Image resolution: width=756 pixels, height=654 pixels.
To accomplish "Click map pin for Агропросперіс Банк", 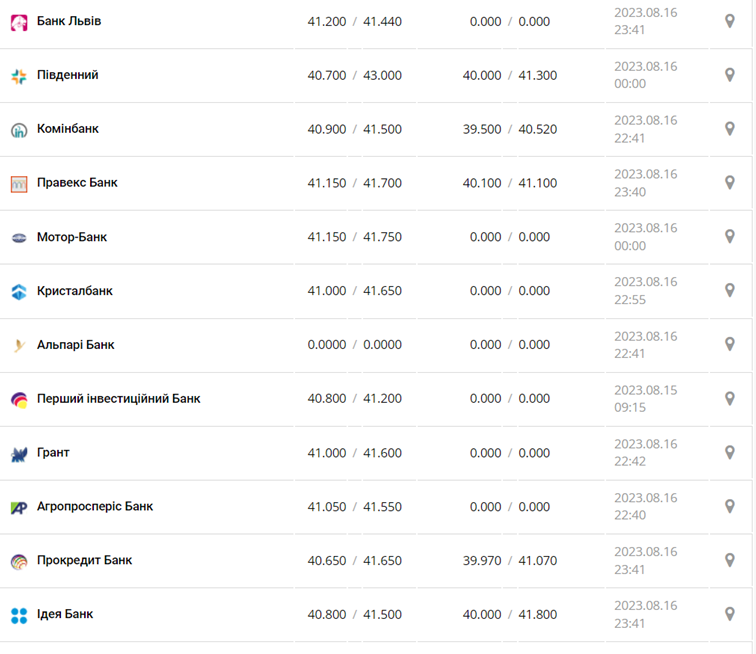I will [730, 507].
